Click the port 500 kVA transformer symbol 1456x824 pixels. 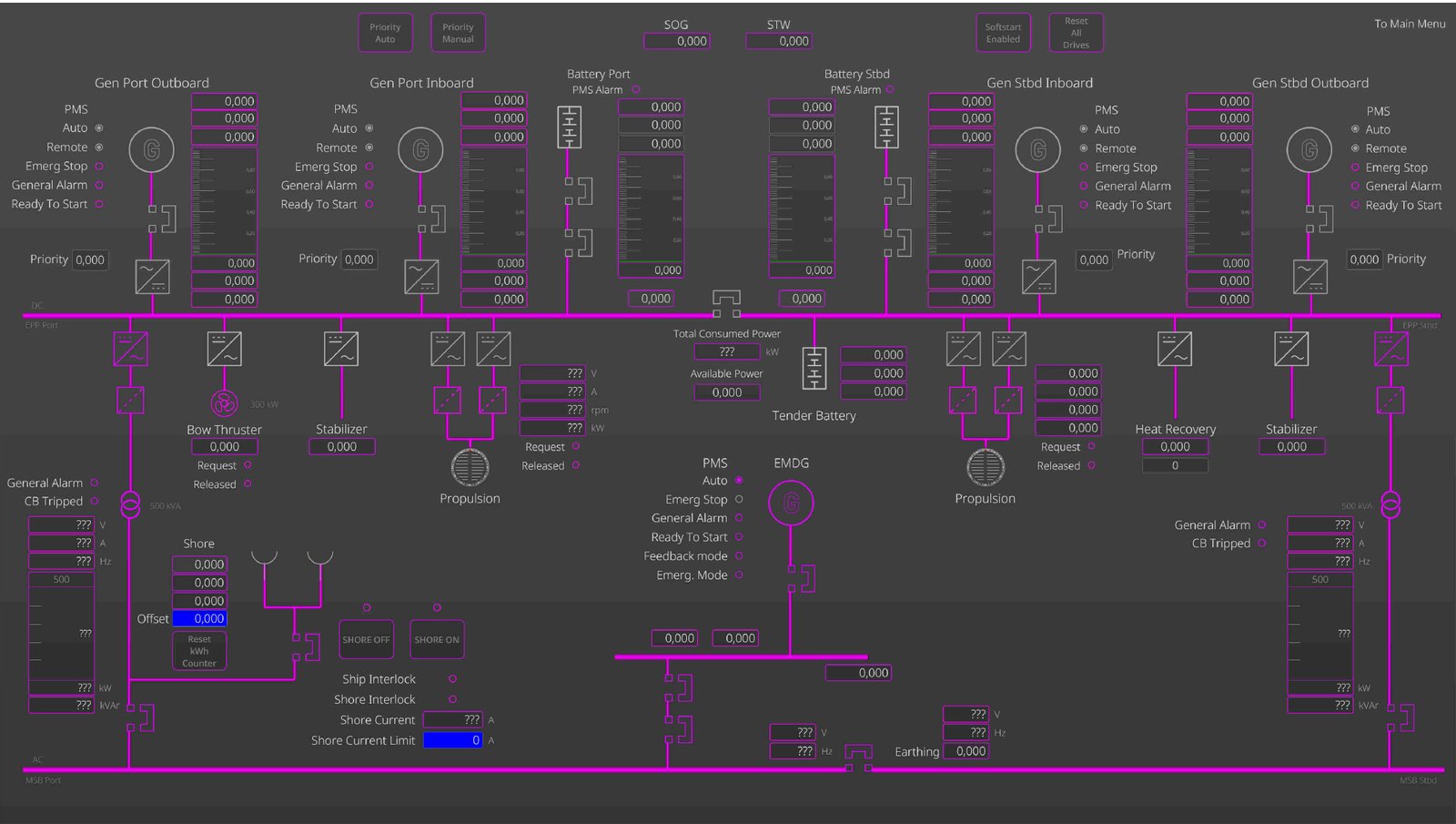[x=130, y=504]
